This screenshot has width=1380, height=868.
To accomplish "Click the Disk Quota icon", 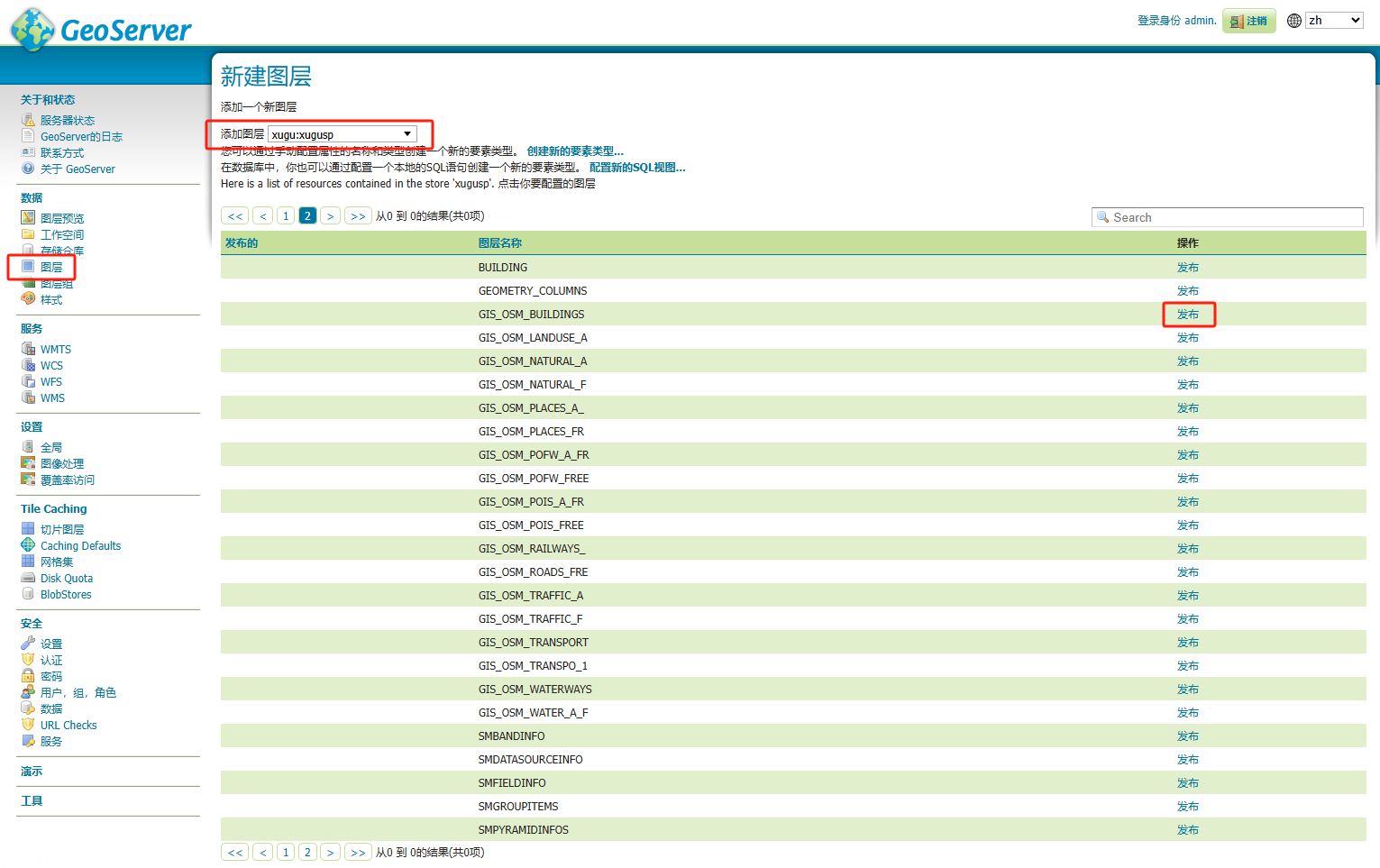I will [28, 578].
